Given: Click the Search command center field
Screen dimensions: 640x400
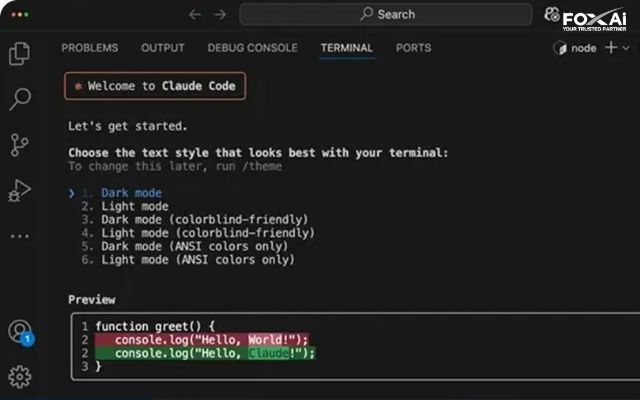Looking at the screenshot, I should pyautogui.click(x=386, y=14).
